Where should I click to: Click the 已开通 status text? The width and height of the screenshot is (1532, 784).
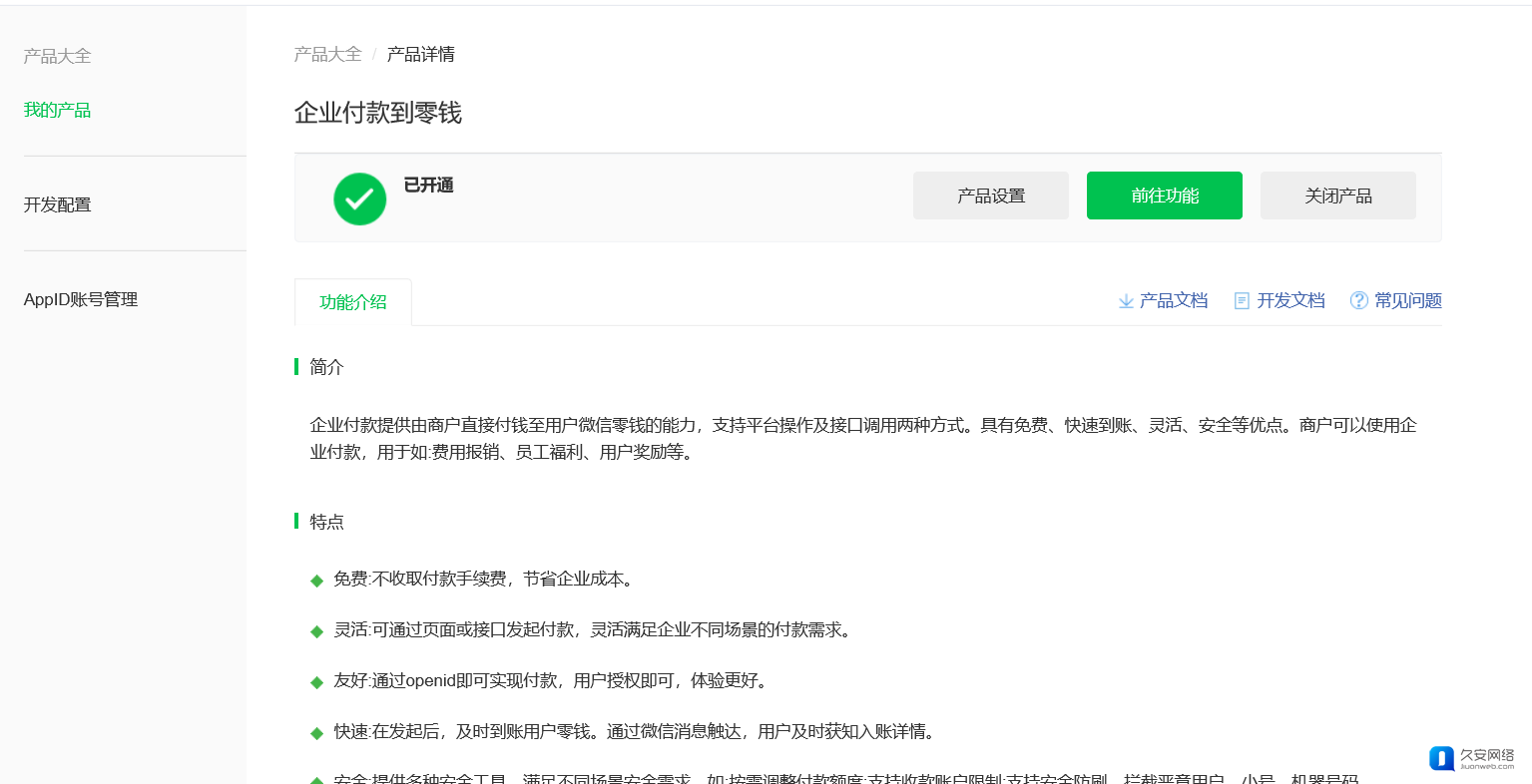click(428, 185)
